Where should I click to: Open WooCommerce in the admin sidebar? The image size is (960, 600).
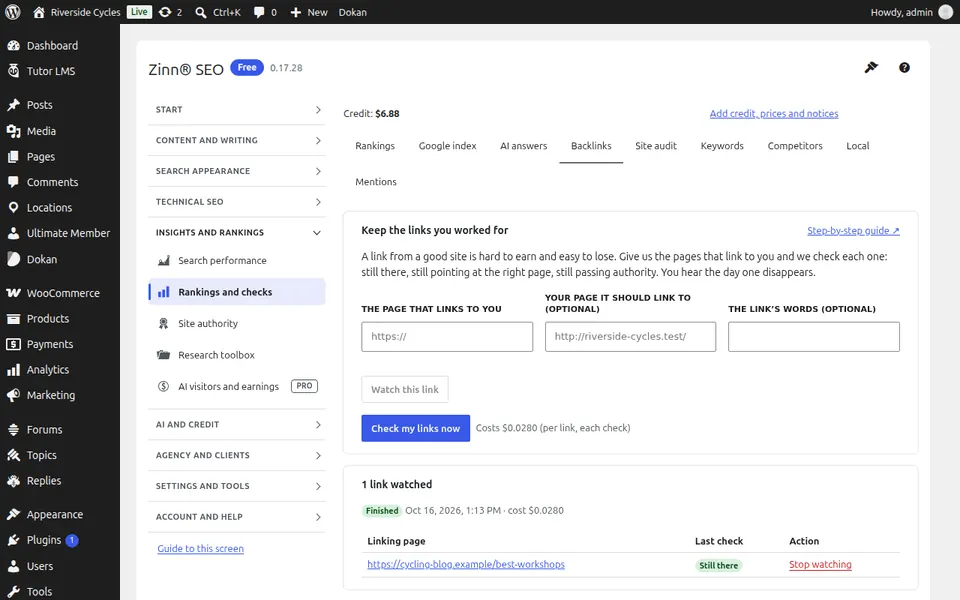click(x=60, y=293)
